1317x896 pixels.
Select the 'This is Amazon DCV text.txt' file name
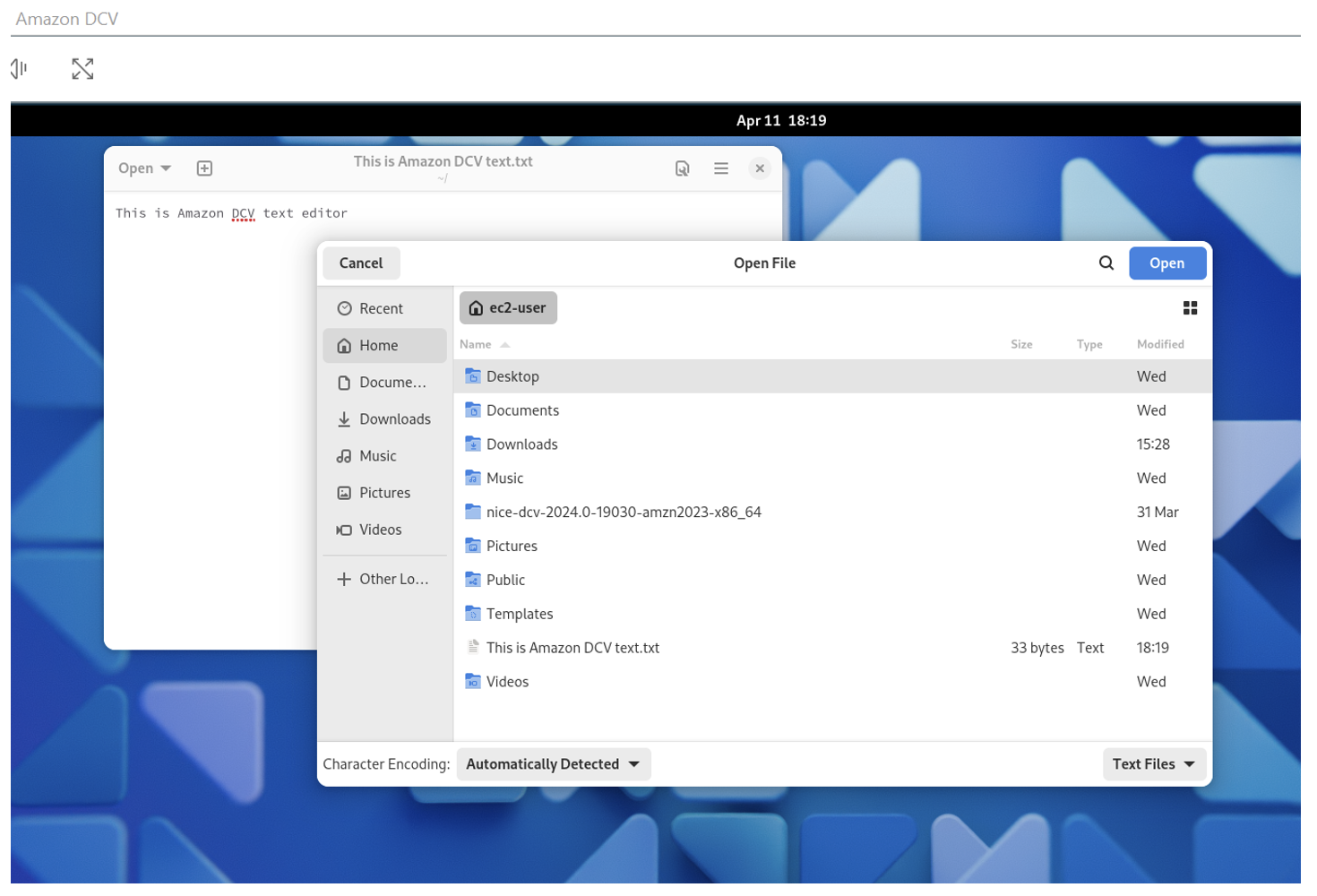573,648
